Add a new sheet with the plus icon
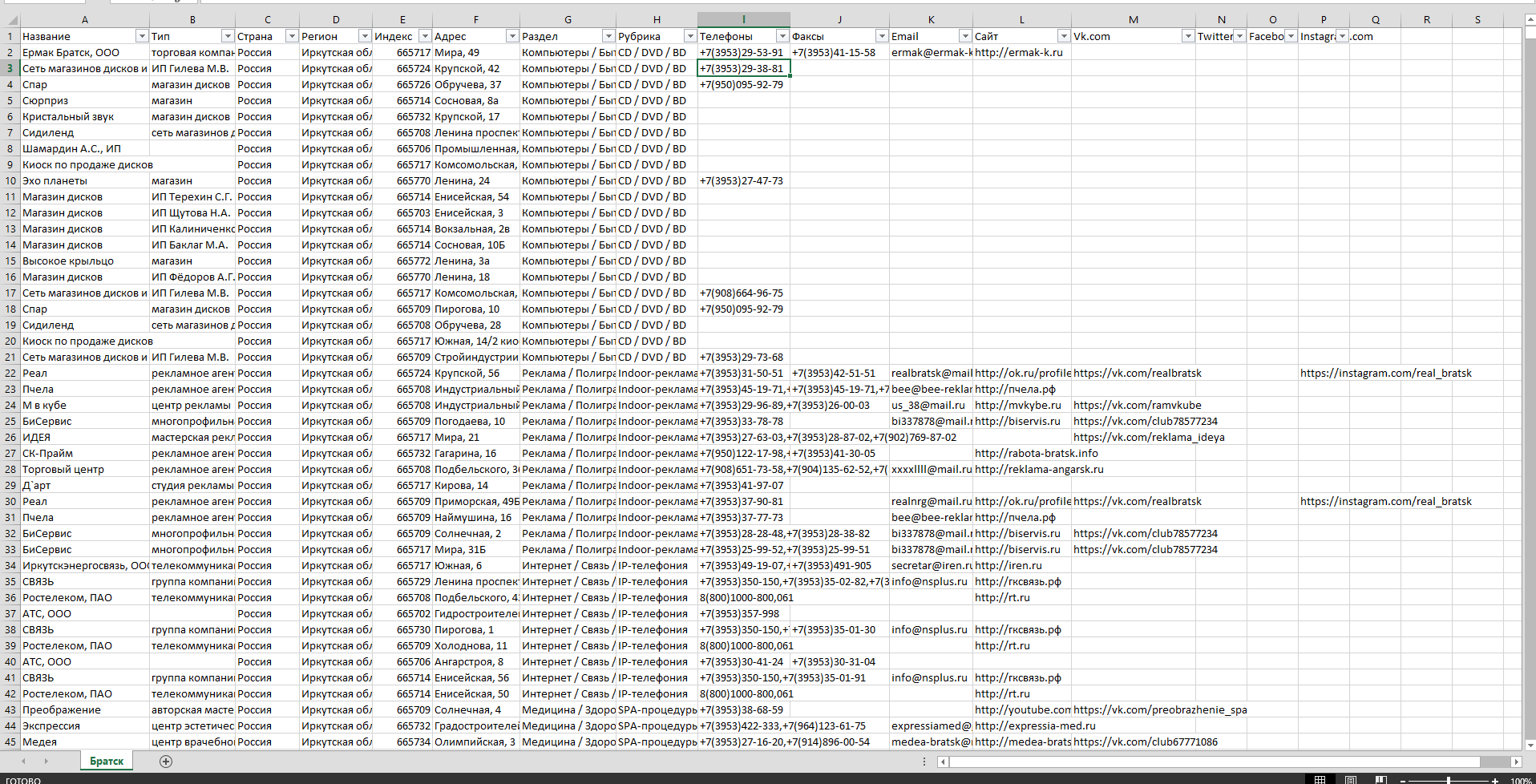Viewport: 1536px width, 784px height. point(166,762)
